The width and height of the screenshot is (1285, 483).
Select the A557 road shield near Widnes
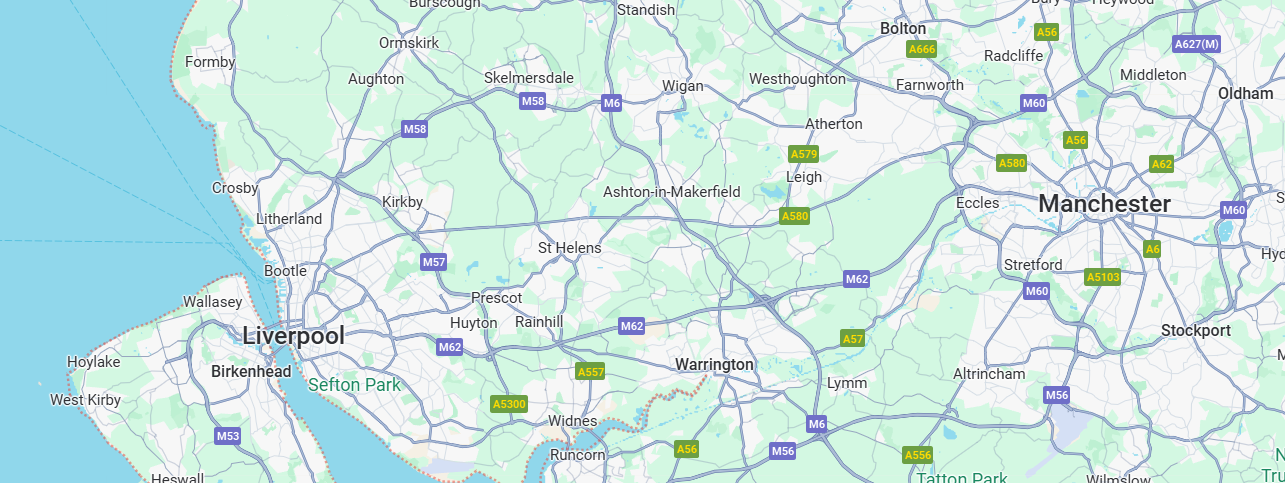tap(591, 372)
